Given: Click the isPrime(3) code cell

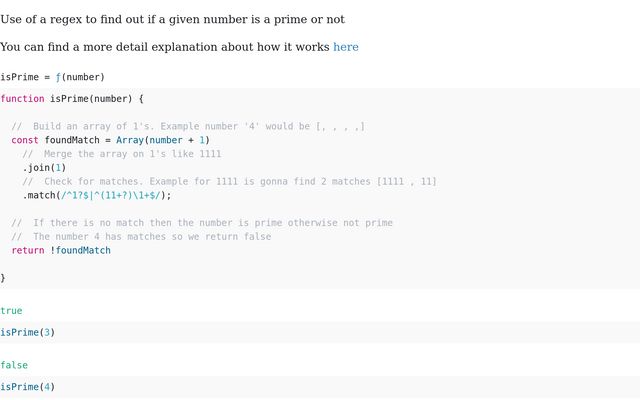Looking at the screenshot, I should click(x=27, y=332).
